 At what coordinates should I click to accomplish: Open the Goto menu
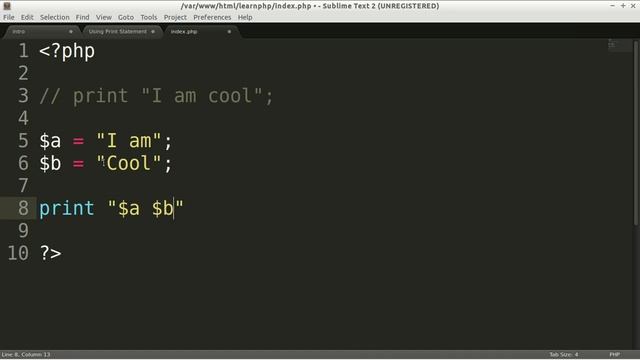(126, 17)
